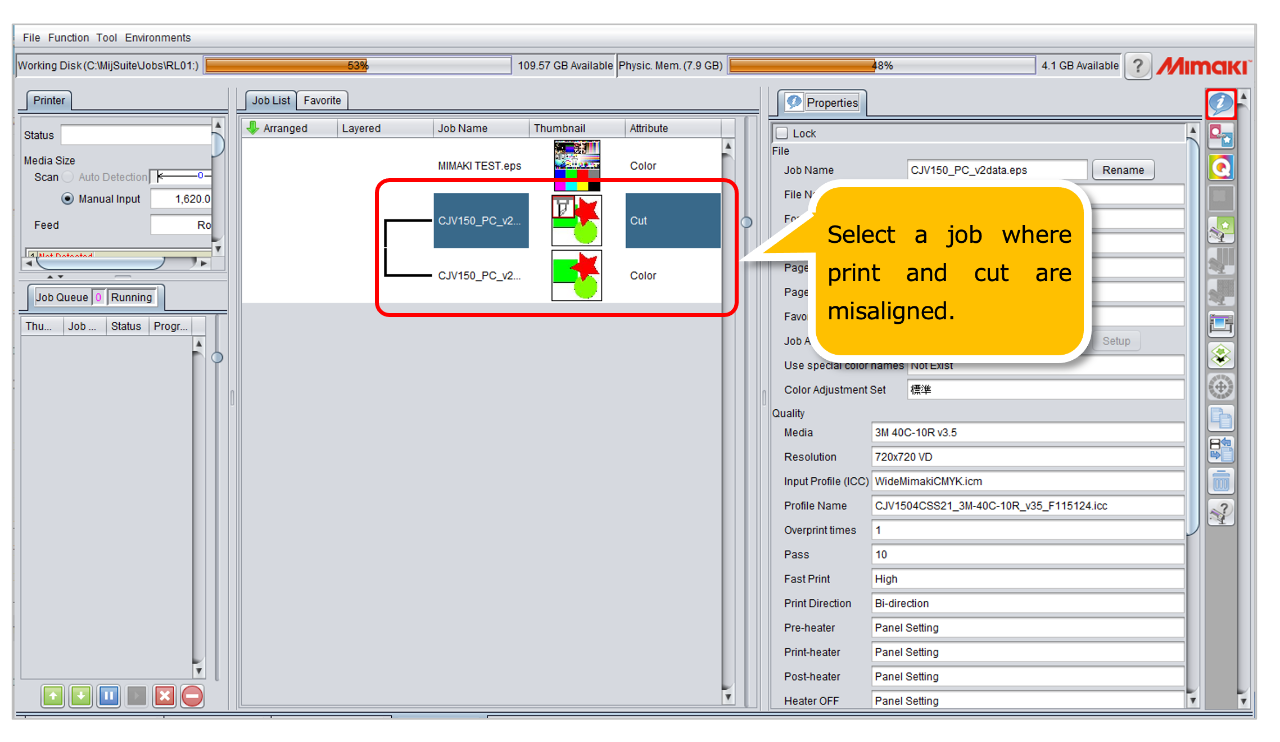Sort by the Job Name column header
The height and width of the screenshot is (742, 1280).
tap(481, 128)
